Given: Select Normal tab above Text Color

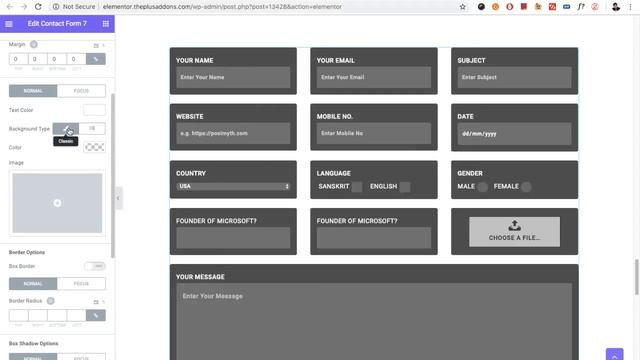Looking at the screenshot, I should (x=33, y=91).
